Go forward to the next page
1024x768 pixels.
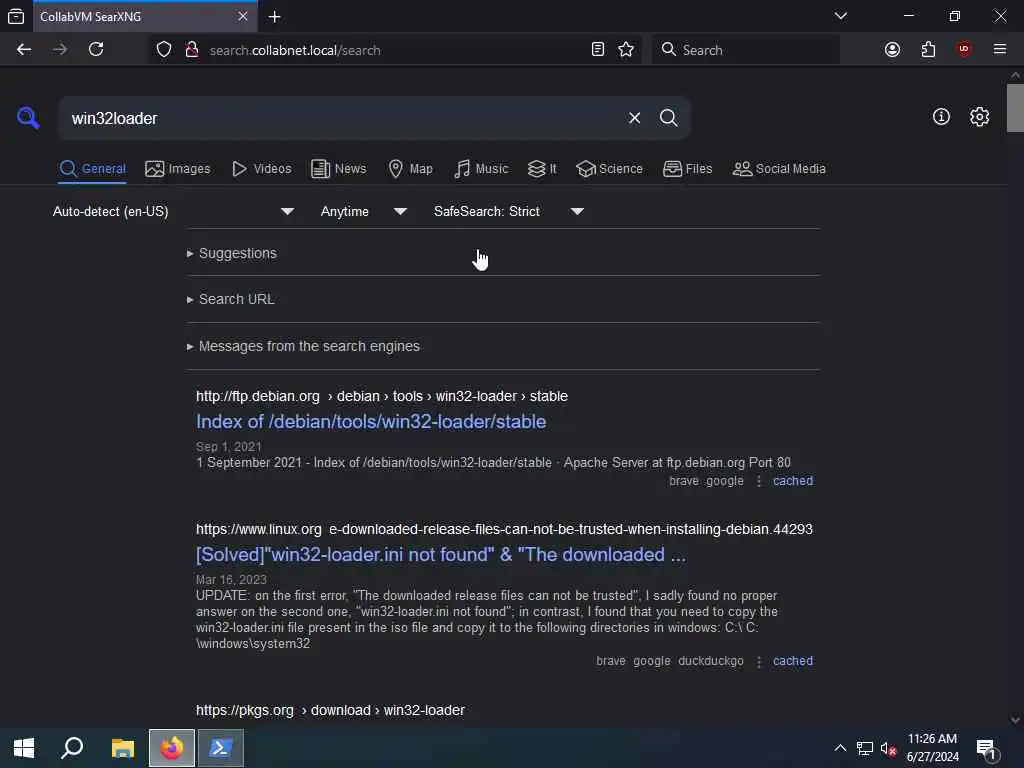[x=59, y=50]
